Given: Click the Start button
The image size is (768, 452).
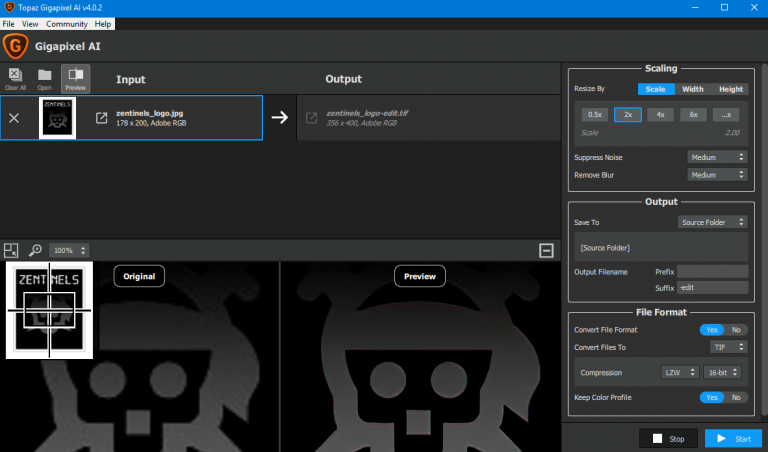Looking at the screenshot, I should click(x=733, y=439).
